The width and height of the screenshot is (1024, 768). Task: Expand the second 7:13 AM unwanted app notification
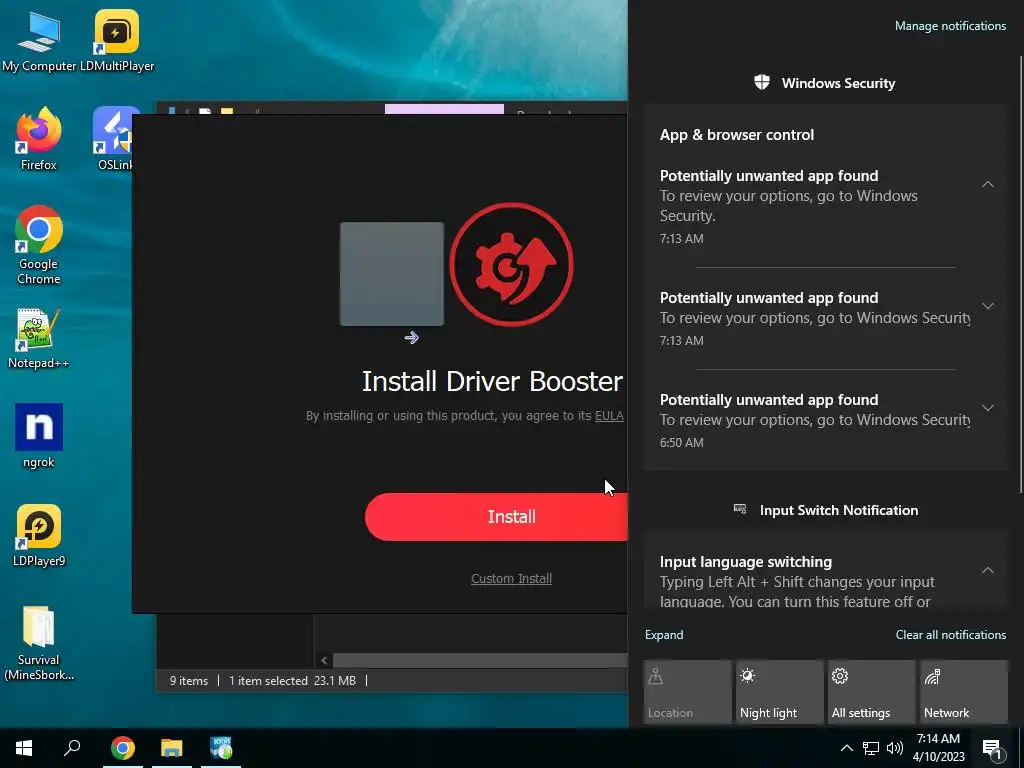coord(988,306)
